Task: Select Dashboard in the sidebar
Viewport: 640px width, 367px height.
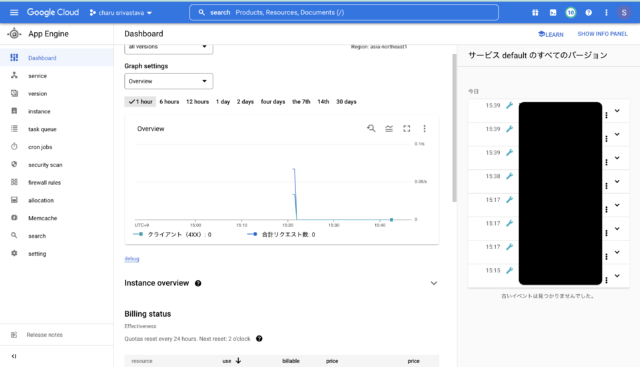Action: [x=57, y=58]
